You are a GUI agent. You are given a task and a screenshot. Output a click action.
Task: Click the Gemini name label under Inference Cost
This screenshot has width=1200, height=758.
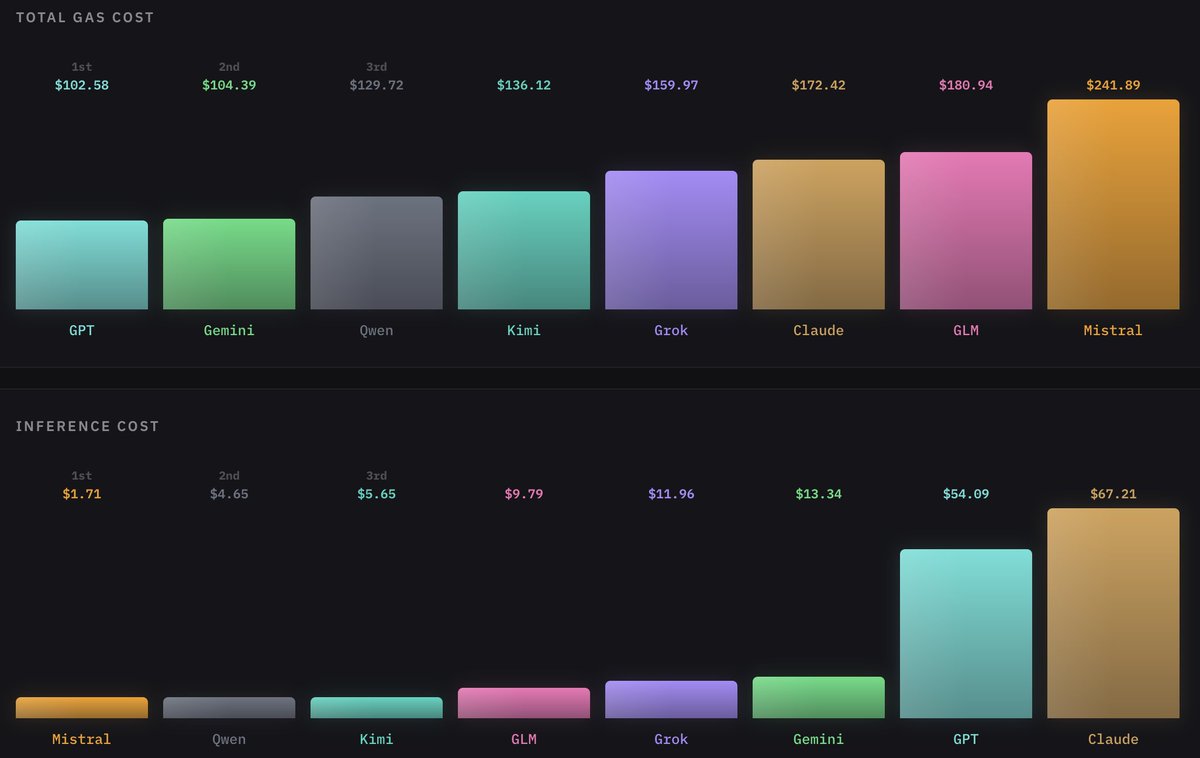[819, 740]
